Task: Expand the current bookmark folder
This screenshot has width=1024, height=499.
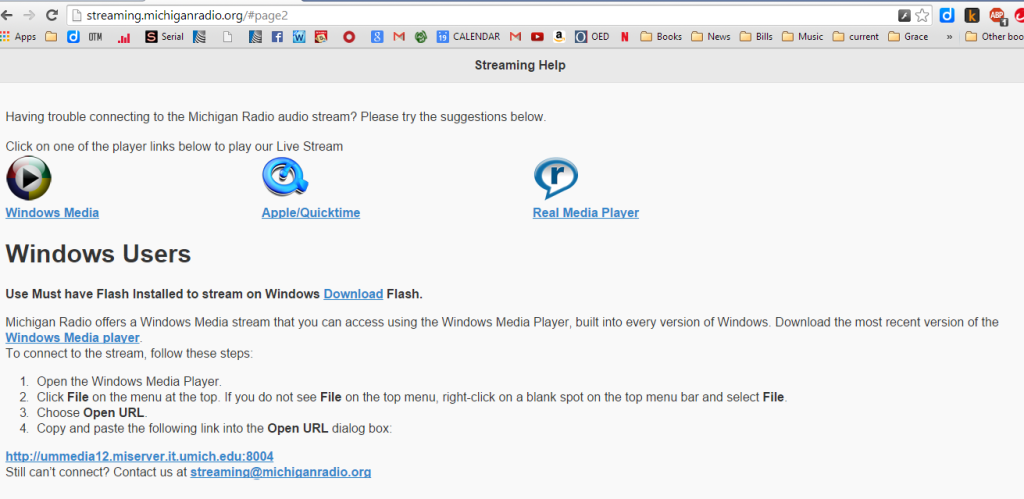Action: click(856, 37)
